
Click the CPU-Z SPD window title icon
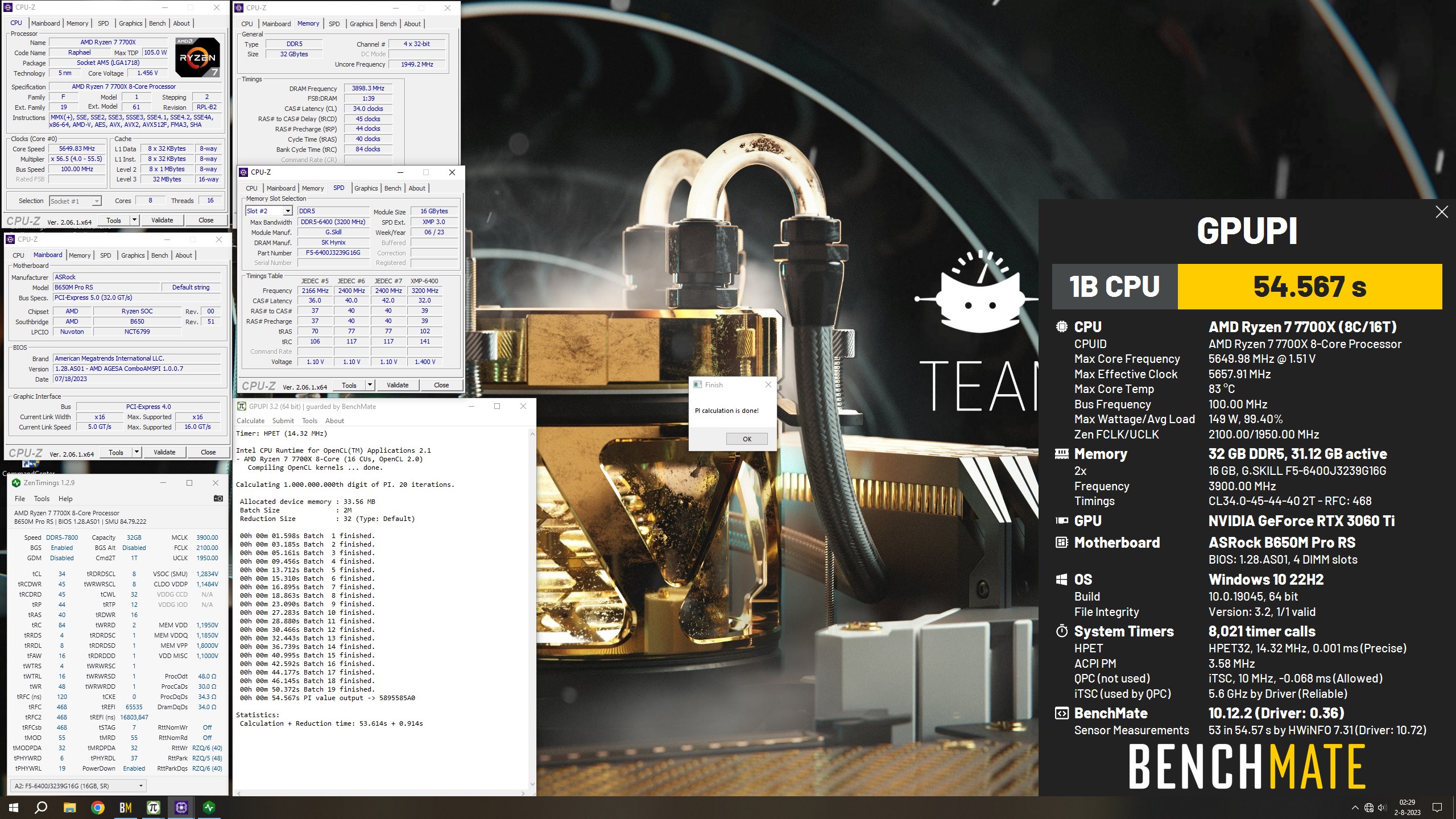tap(243, 172)
